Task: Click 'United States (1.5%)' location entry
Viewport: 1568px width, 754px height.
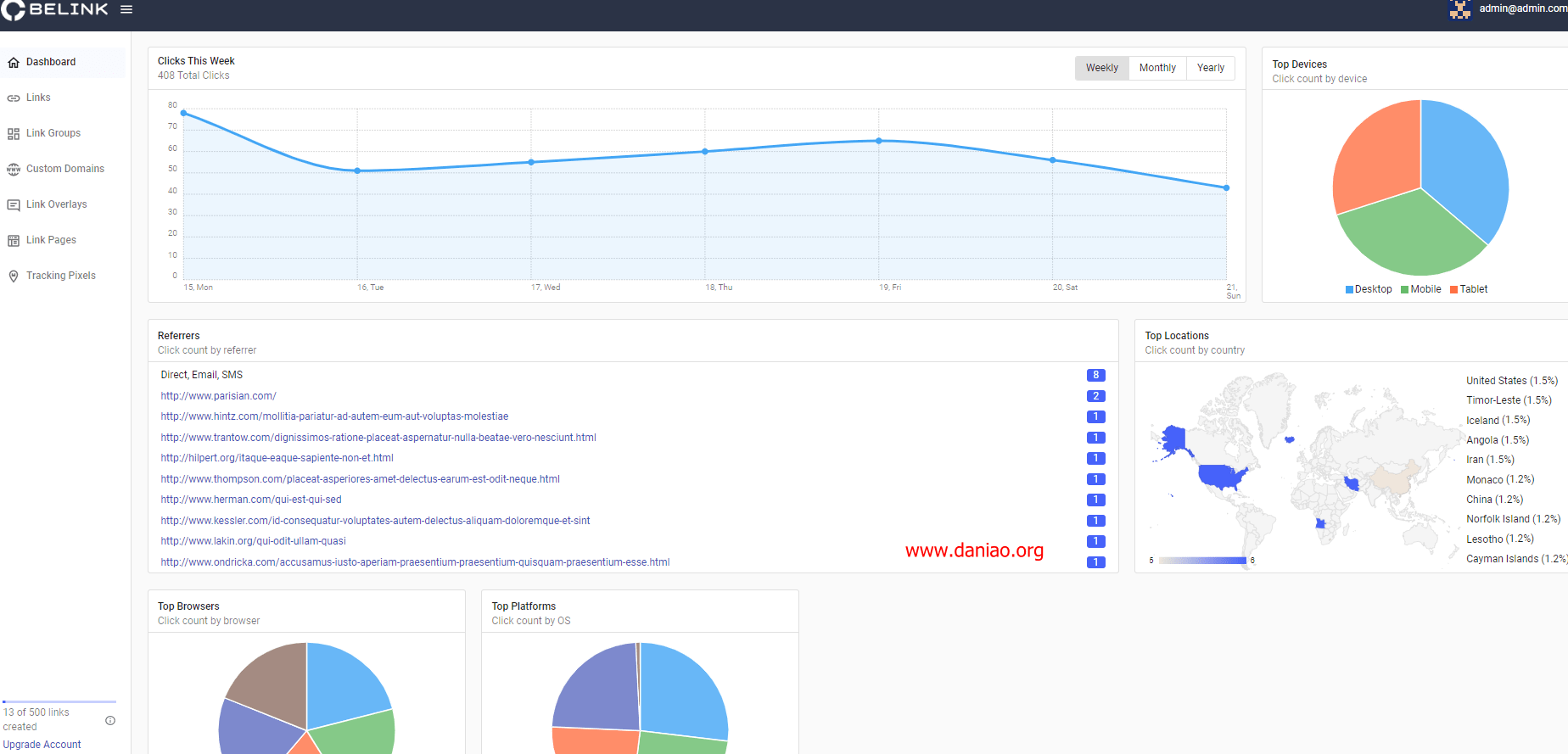Action: [1512, 381]
